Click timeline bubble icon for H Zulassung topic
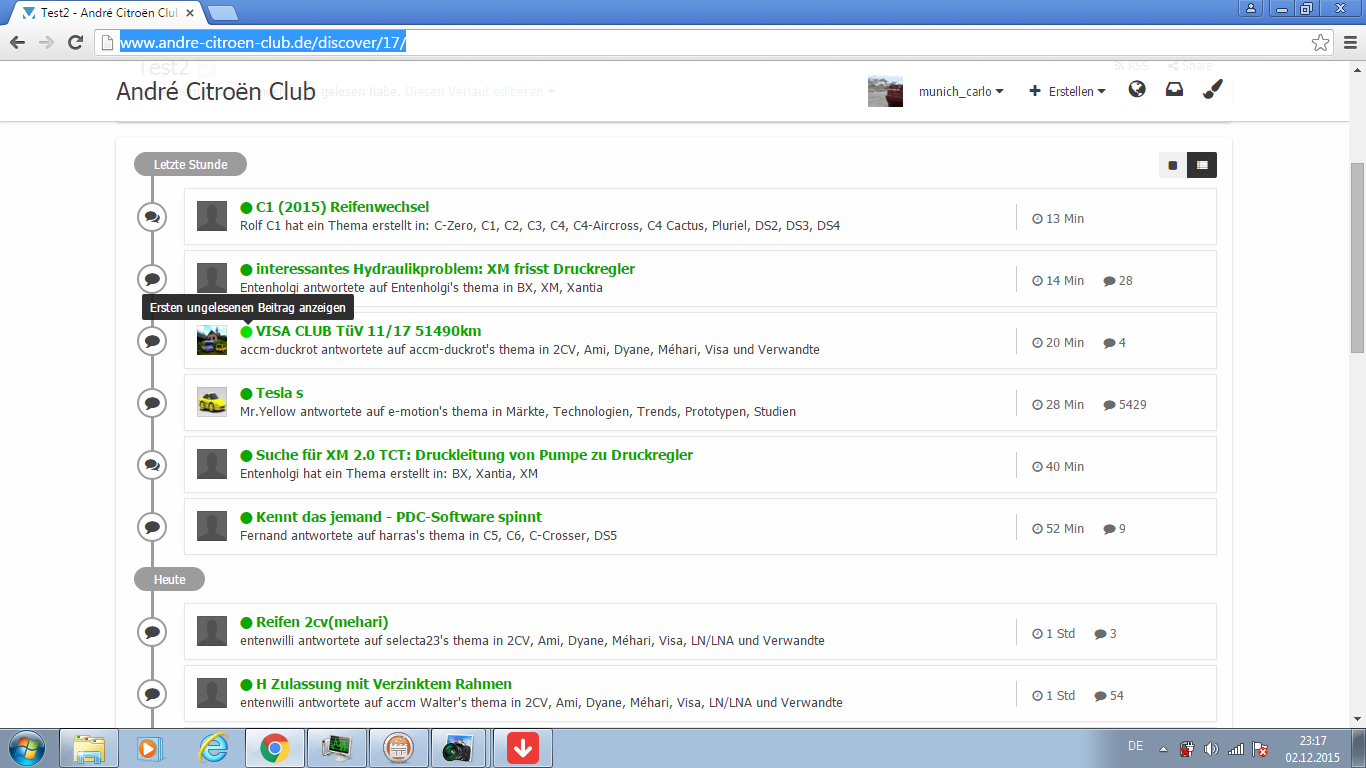Image resolution: width=1366 pixels, height=768 pixels. [x=152, y=693]
